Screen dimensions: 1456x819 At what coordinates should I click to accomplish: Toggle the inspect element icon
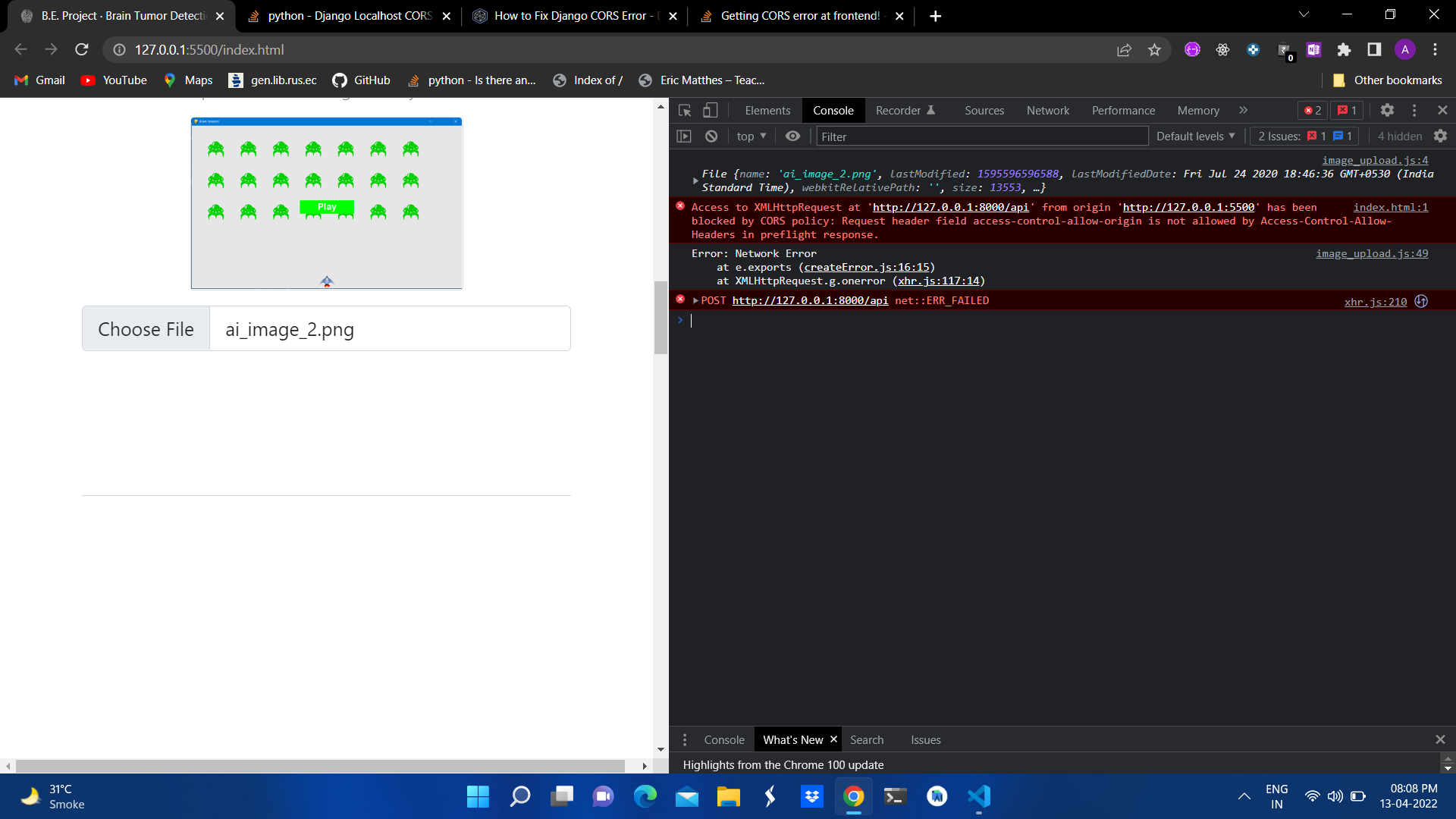[x=685, y=110]
